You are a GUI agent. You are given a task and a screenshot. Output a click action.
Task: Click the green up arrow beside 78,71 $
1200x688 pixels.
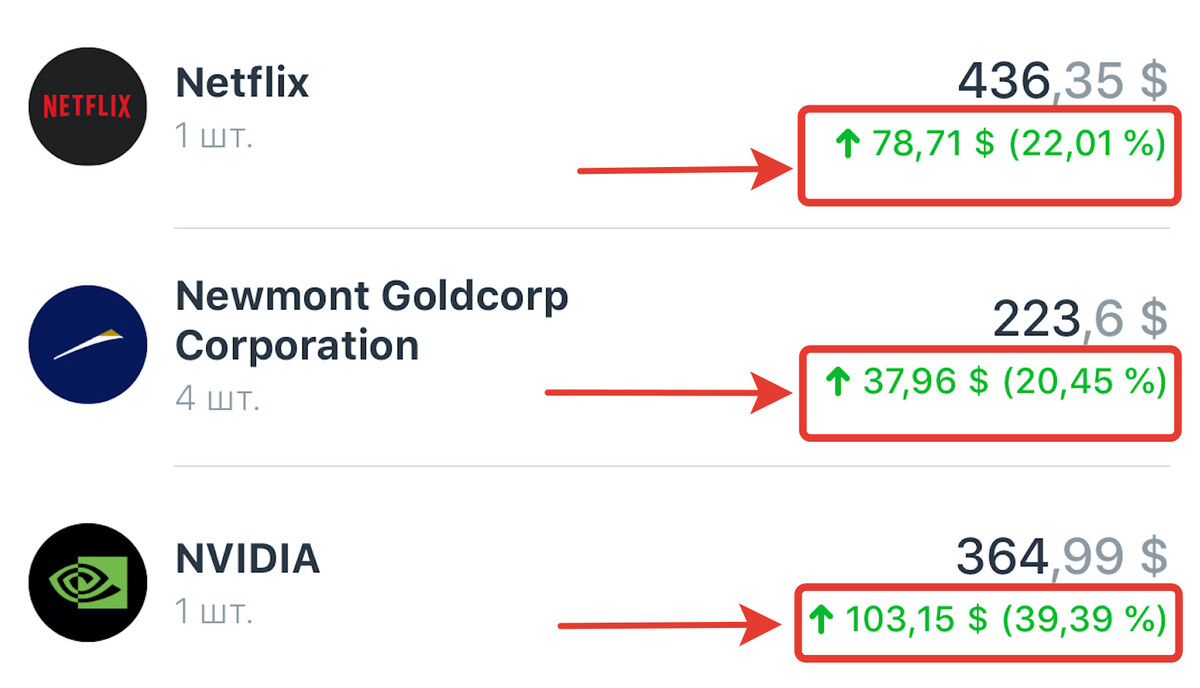coord(848,146)
